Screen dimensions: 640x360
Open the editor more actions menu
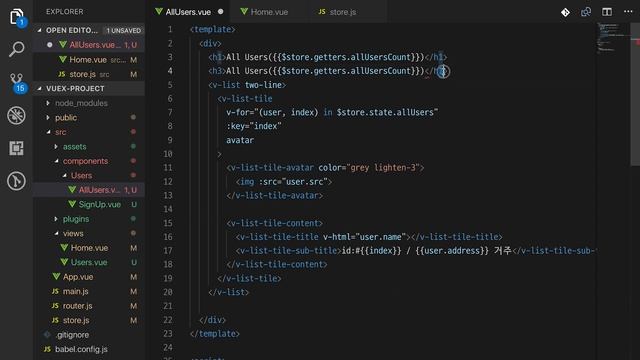(628, 11)
